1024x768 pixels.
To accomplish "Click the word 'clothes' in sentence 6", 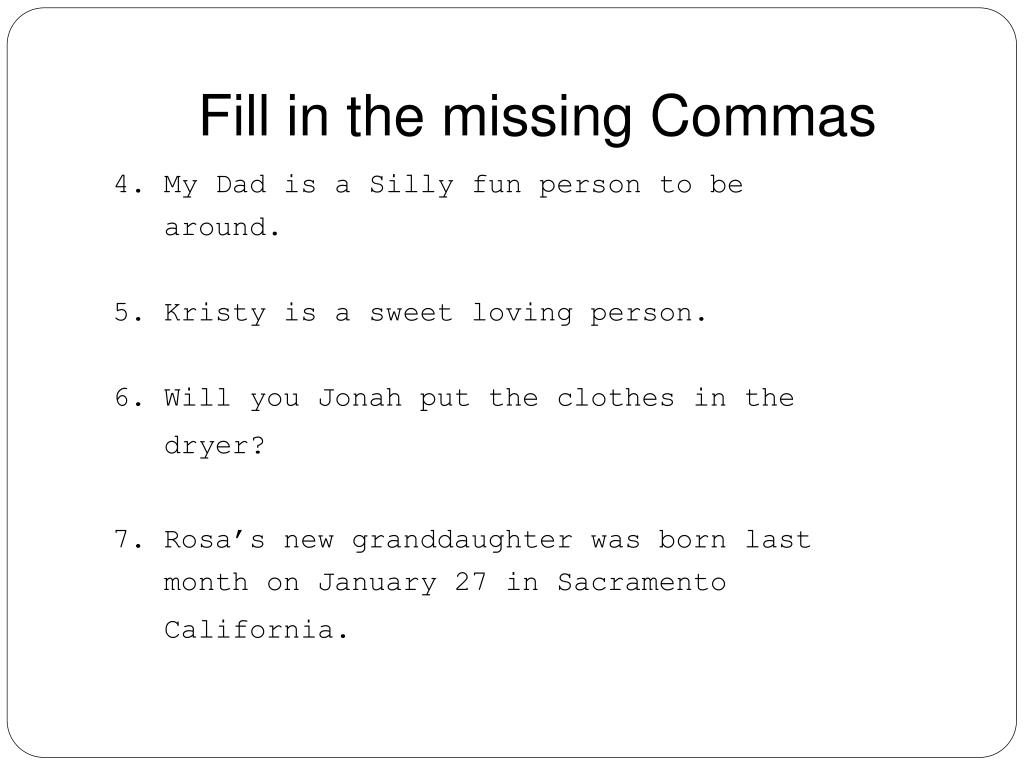I will click(x=615, y=398).
